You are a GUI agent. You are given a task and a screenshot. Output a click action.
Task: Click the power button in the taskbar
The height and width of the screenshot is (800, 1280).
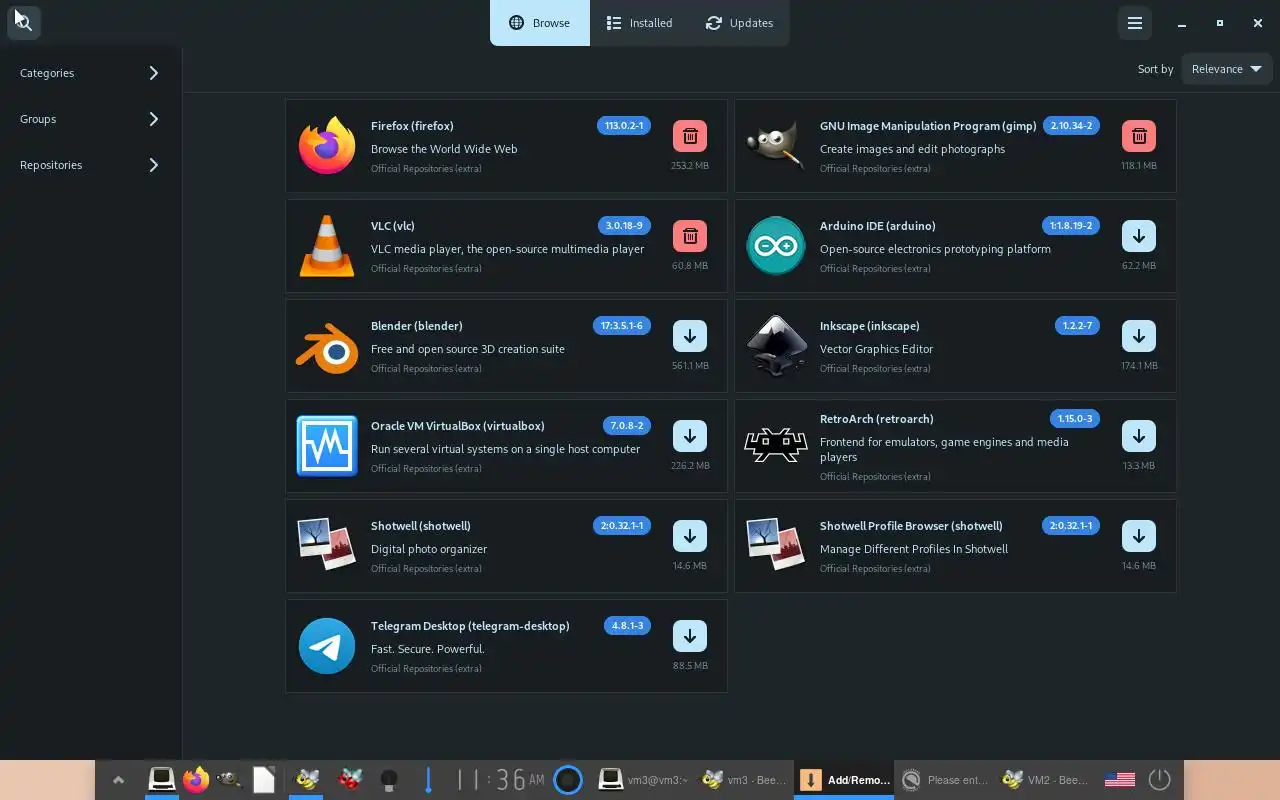pos(1159,780)
